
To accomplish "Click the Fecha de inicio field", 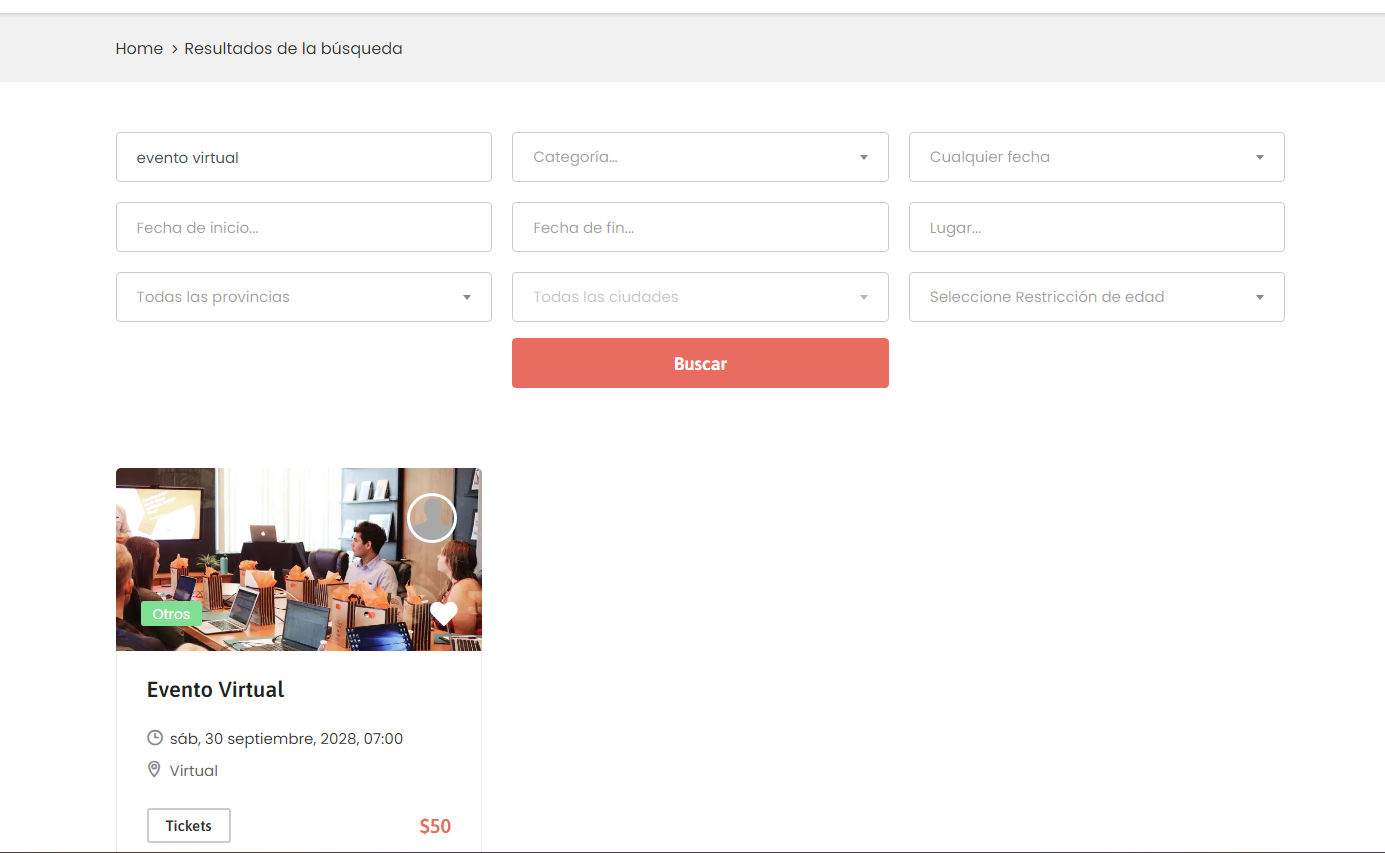I will click(304, 227).
